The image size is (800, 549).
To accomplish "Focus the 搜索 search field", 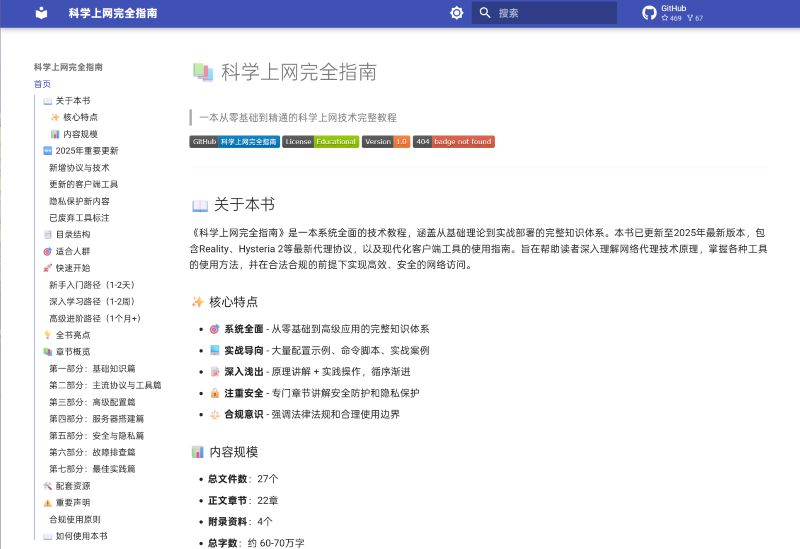I will [544, 13].
